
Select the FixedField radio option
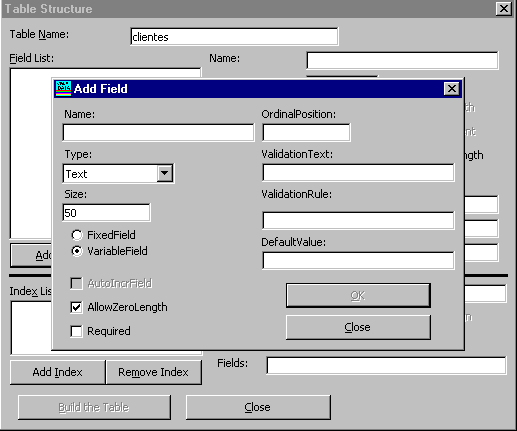pos(77,235)
